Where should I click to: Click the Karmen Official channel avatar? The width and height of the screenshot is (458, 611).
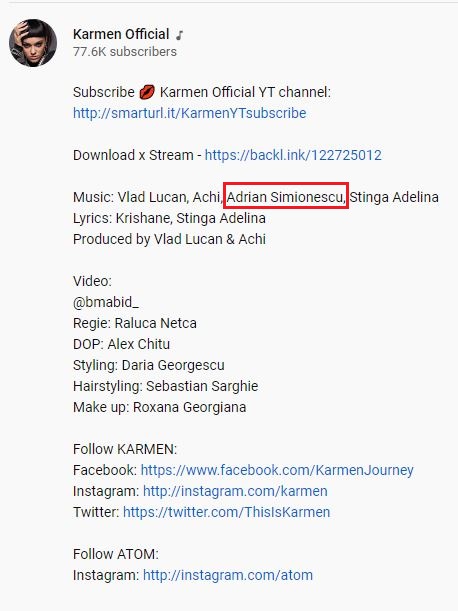click(33, 43)
